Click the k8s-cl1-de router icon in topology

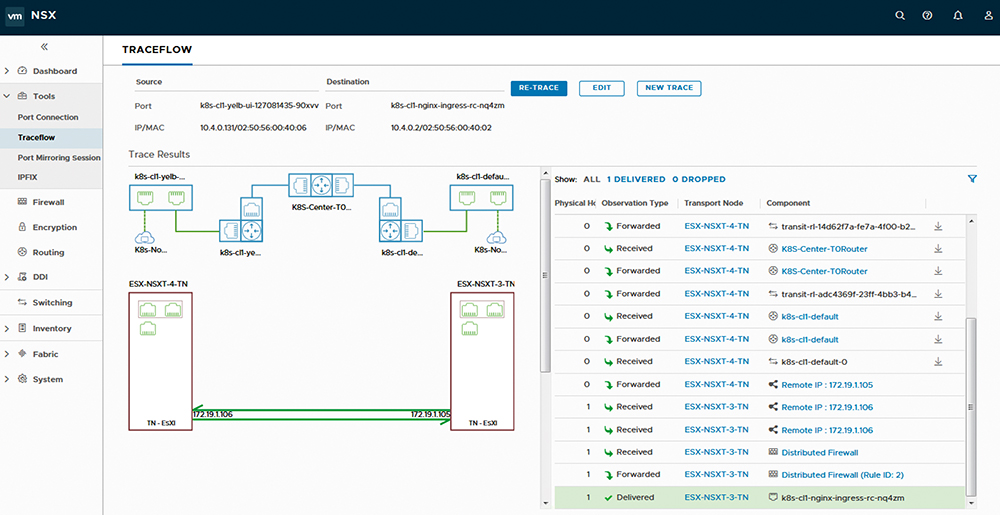point(390,231)
